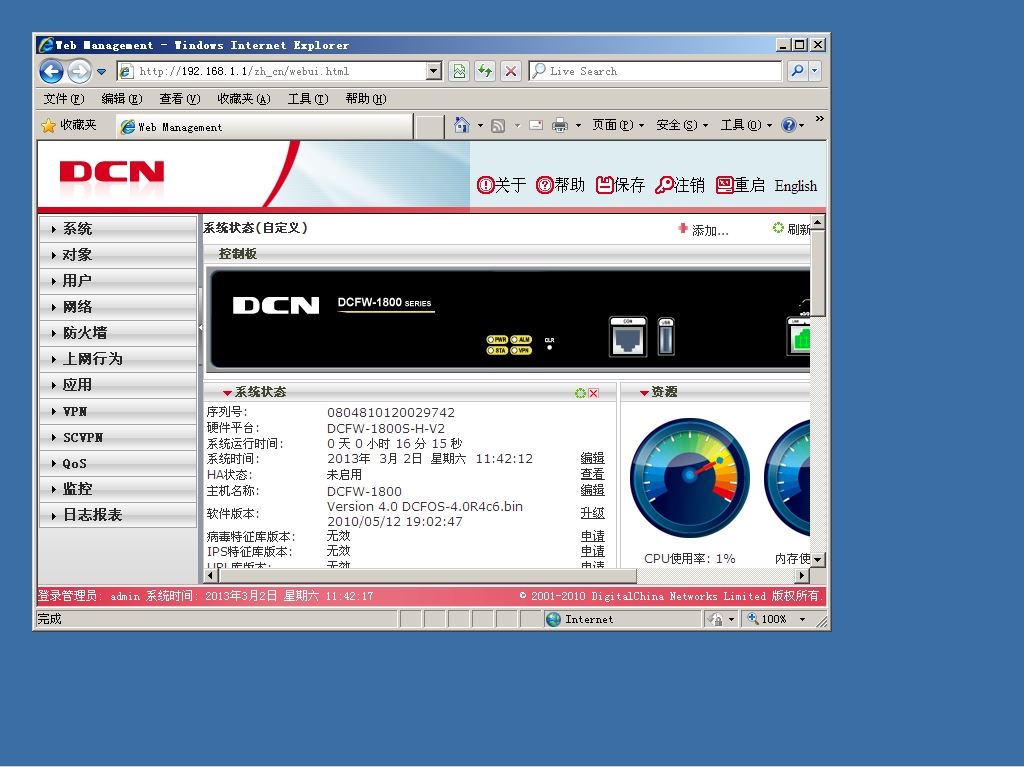Collapse the 资源 panel triangle
The width and height of the screenshot is (1024, 768).
pos(644,392)
